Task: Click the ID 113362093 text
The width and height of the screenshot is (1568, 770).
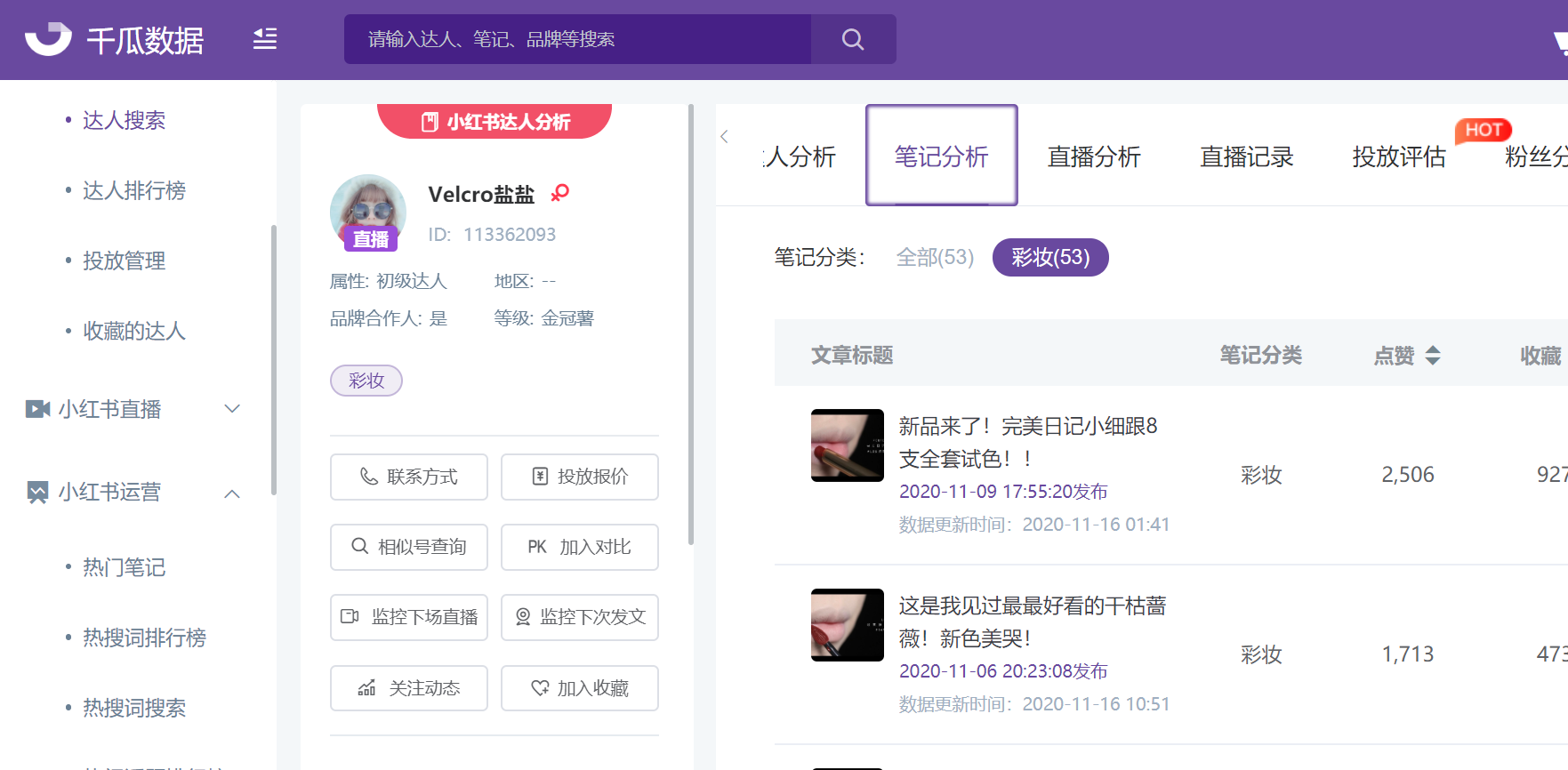Action: click(492, 235)
